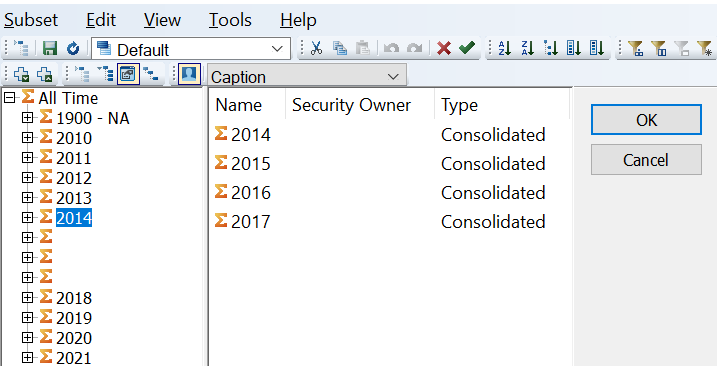Open the Tools menu

pos(230,20)
